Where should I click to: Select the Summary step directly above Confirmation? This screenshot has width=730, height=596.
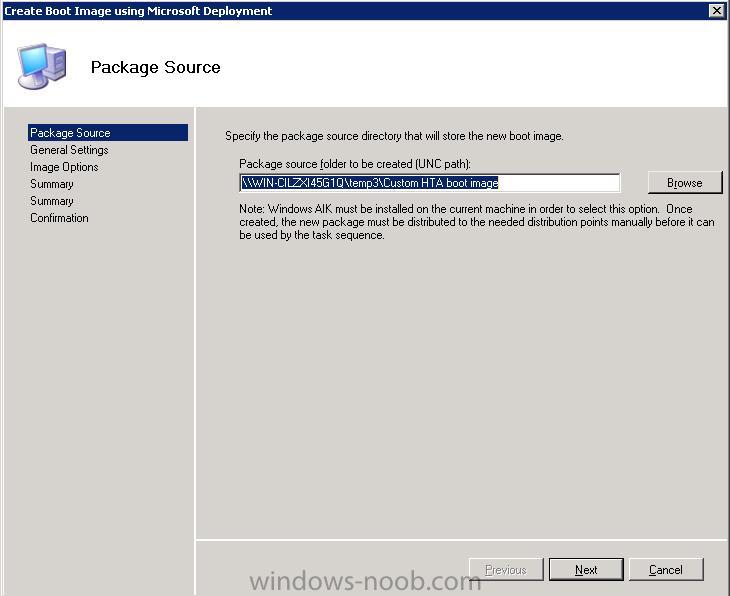[x=52, y=201]
